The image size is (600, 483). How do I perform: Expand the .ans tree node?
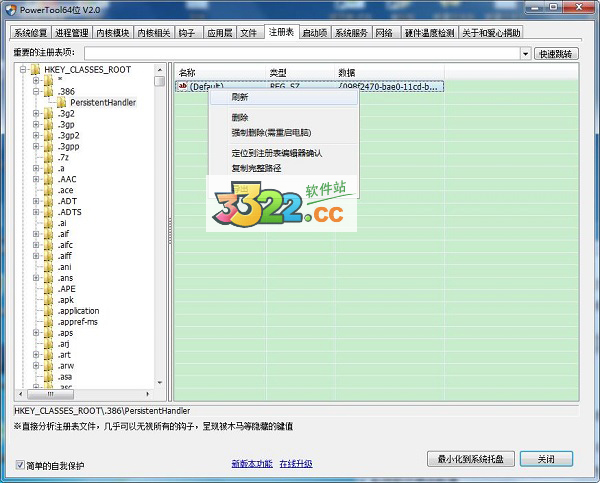click(x=36, y=278)
